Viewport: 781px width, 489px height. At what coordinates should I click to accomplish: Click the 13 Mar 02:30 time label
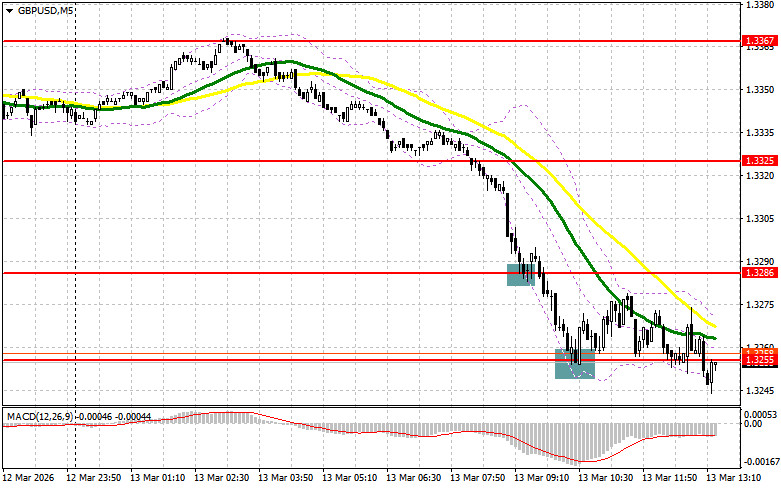click(x=222, y=478)
